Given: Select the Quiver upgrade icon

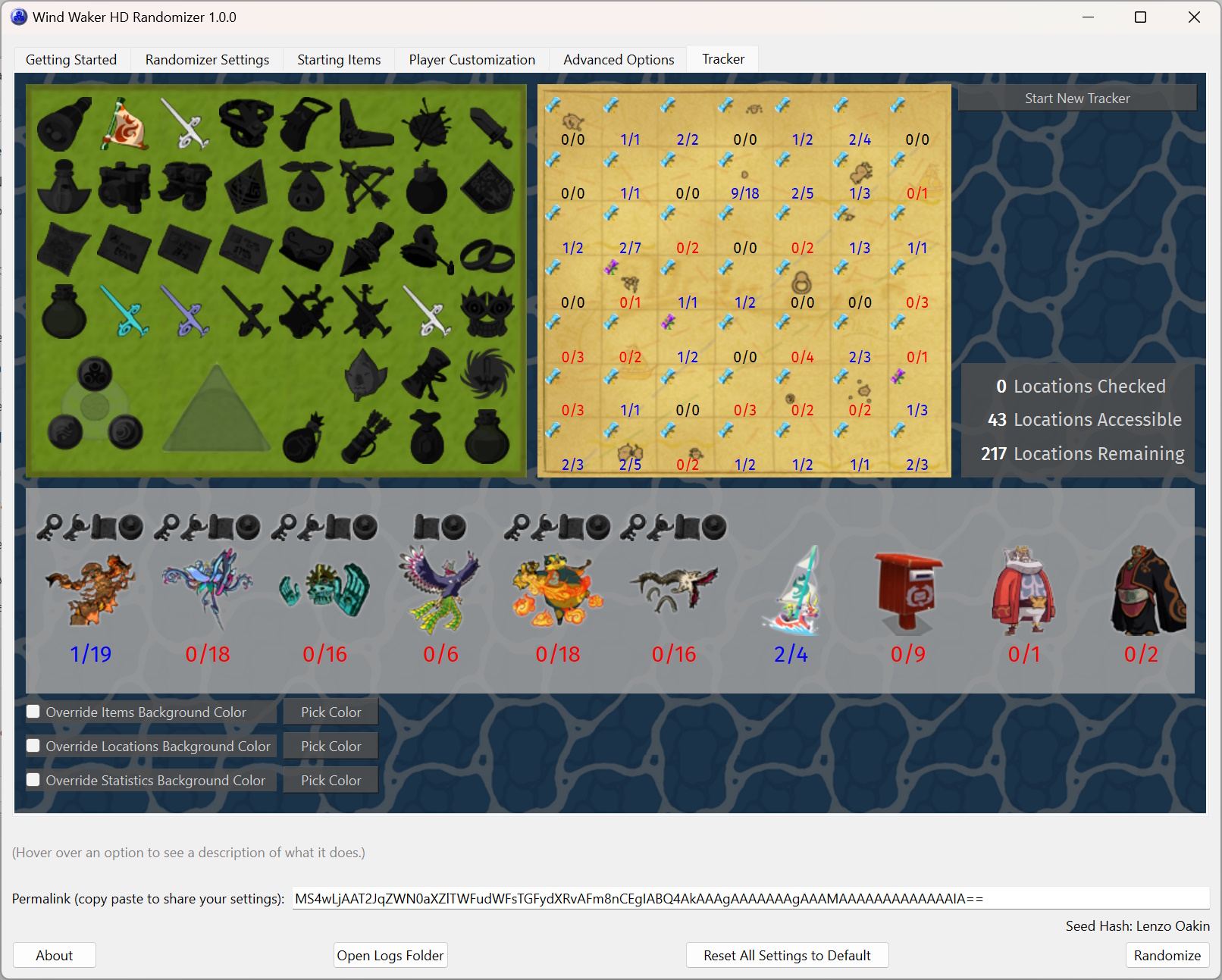Looking at the screenshot, I should pyautogui.click(x=367, y=437).
